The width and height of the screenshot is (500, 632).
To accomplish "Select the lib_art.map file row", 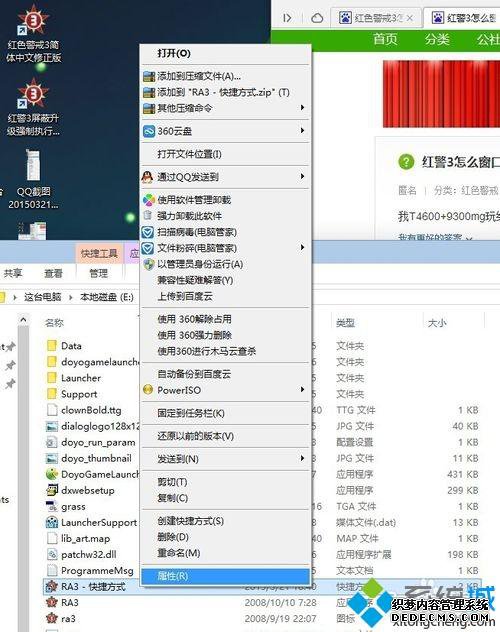I will pyautogui.click(x=262, y=538).
